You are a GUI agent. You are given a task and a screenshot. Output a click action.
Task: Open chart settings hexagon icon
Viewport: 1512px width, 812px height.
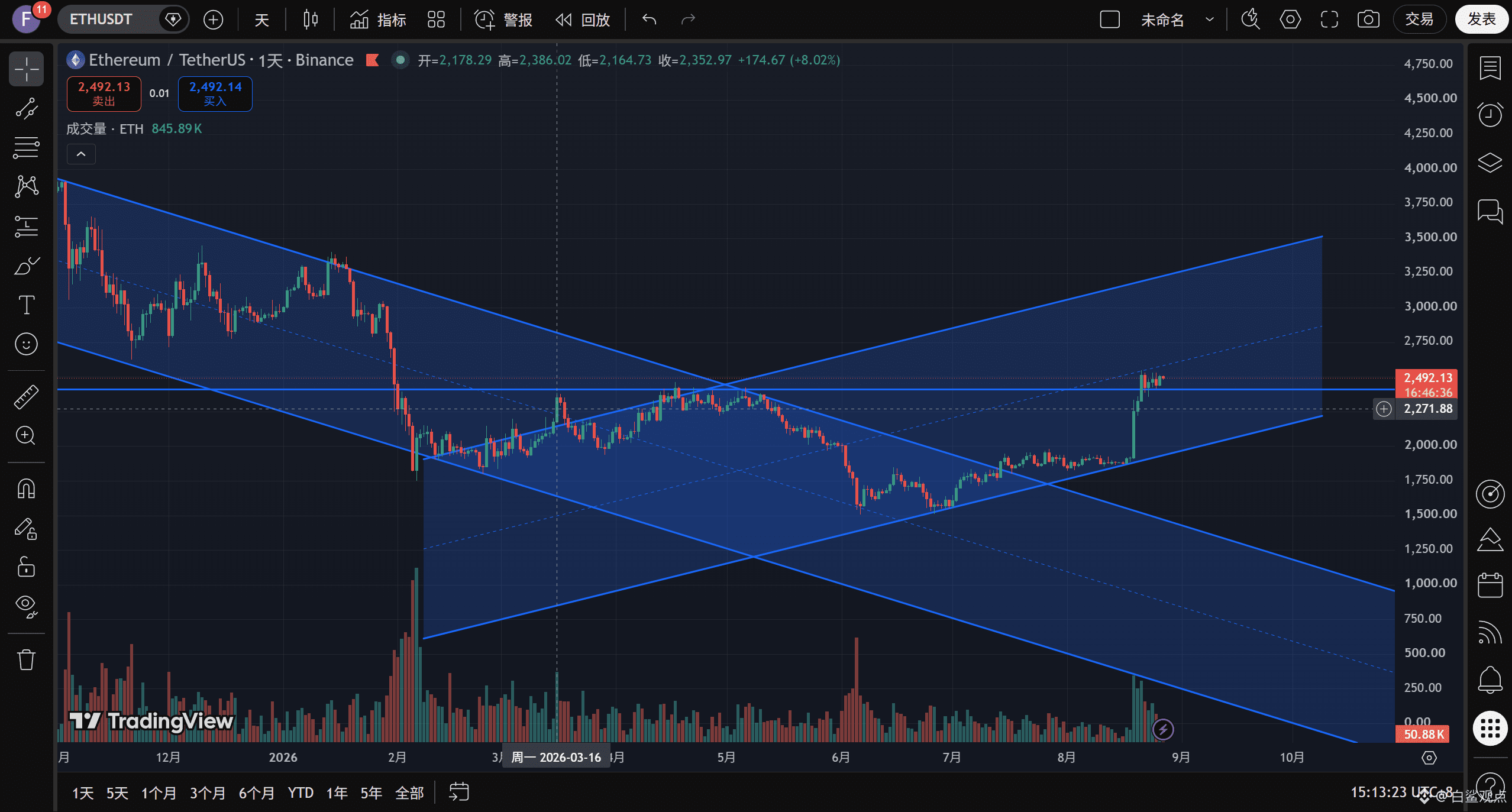pos(1290,20)
